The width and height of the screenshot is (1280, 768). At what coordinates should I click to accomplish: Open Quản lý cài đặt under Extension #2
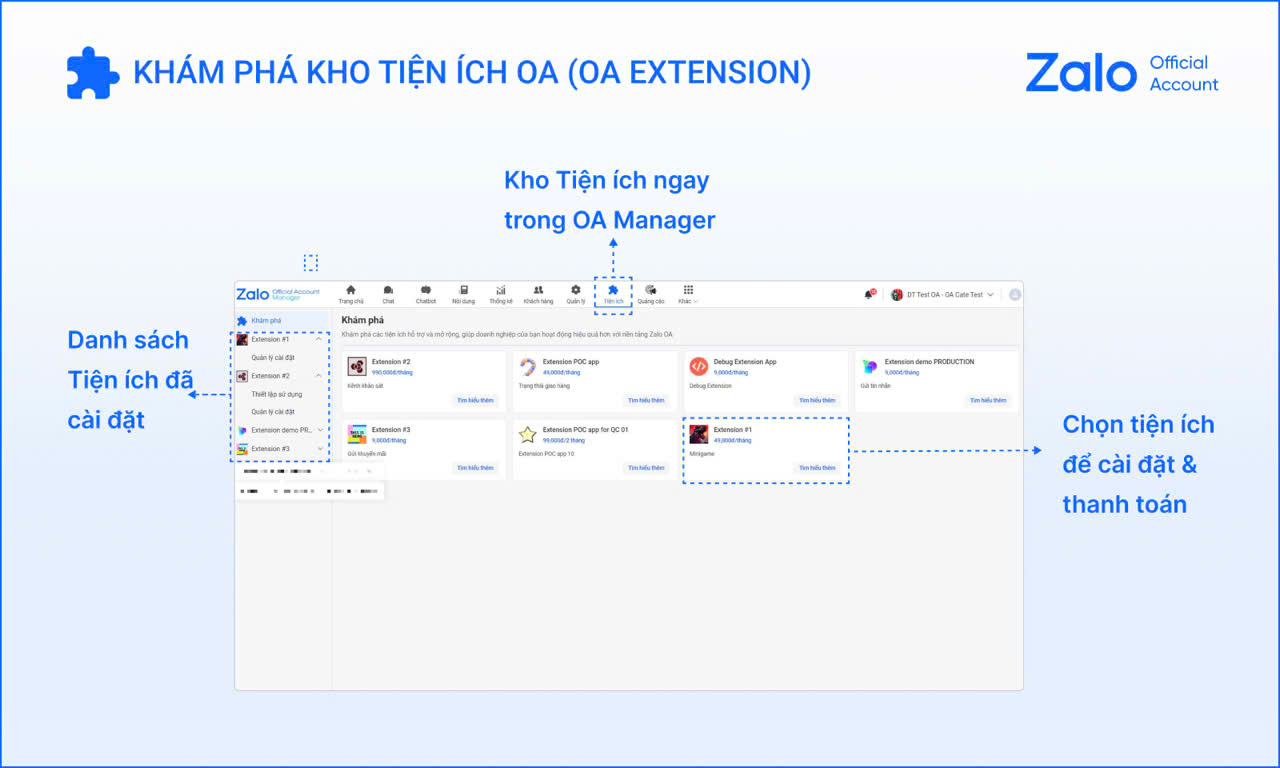272,411
